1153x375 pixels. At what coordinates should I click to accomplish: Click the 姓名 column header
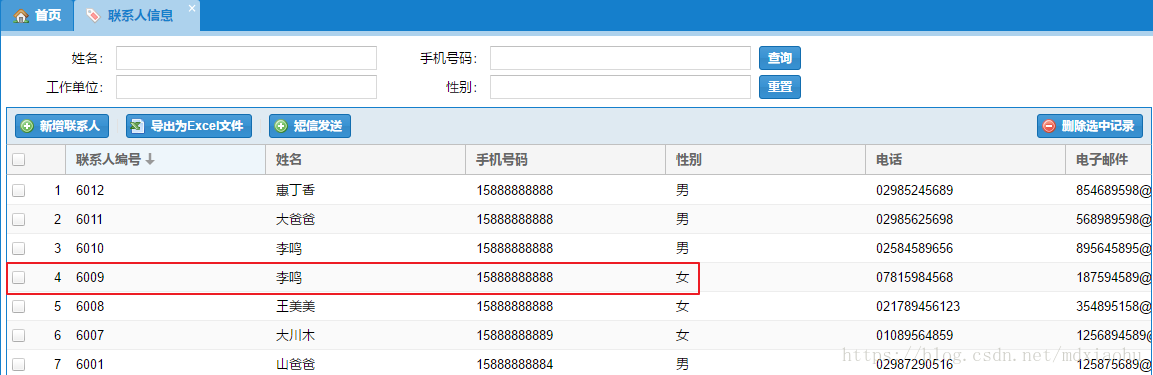[365, 160]
